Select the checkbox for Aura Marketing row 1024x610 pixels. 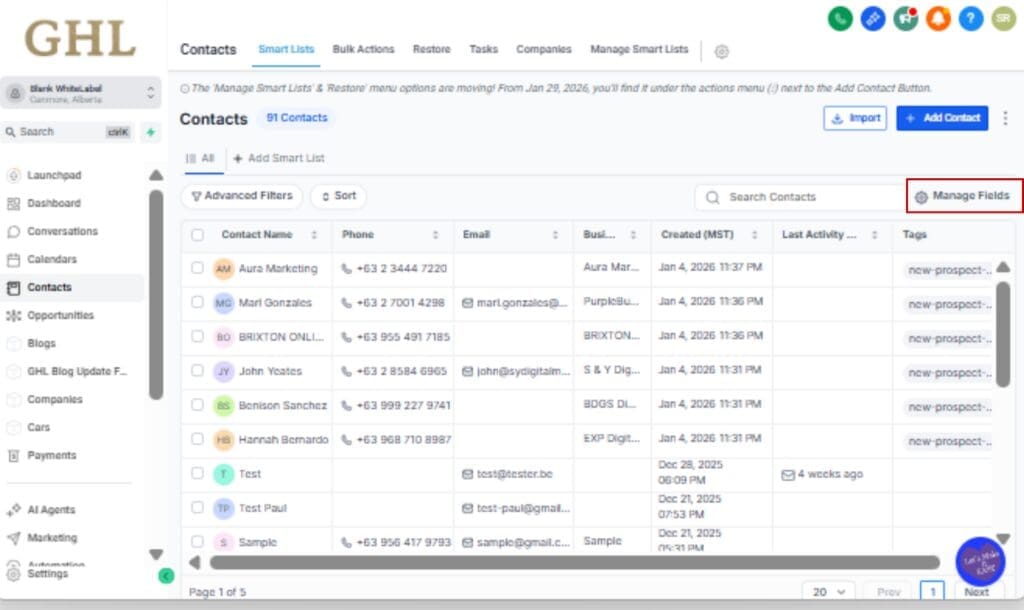point(197,268)
